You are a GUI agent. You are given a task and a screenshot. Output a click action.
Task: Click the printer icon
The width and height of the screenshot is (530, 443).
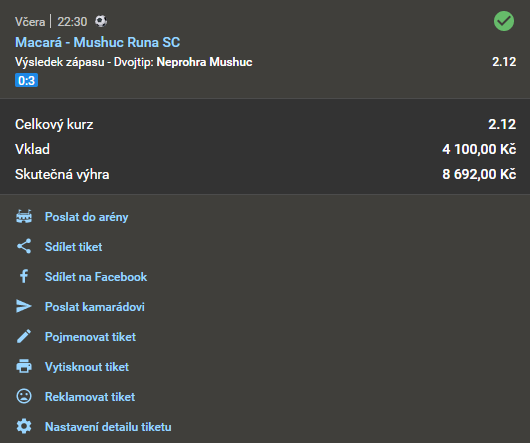[24, 366]
